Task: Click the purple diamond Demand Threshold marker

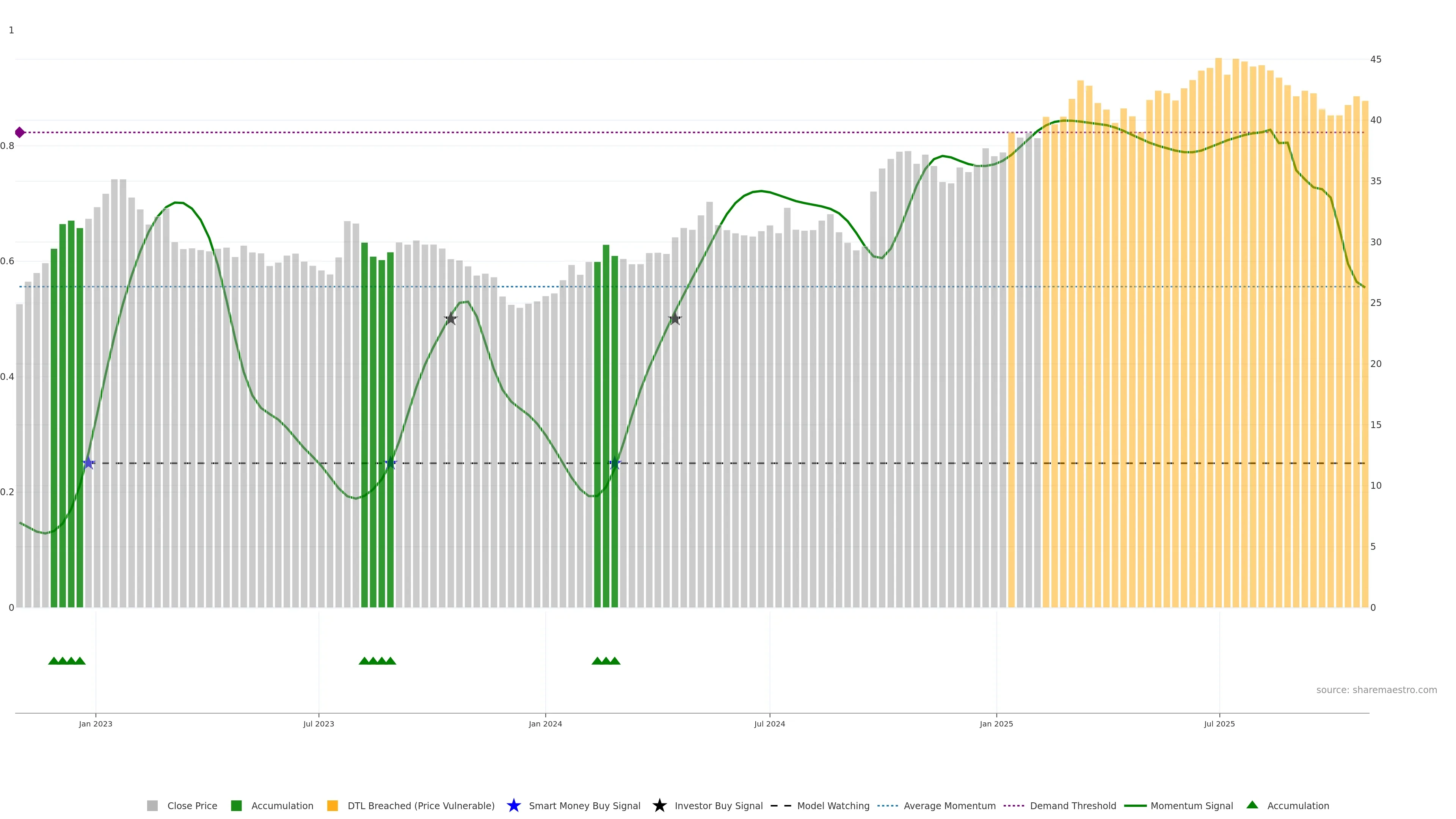Action: [20, 132]
